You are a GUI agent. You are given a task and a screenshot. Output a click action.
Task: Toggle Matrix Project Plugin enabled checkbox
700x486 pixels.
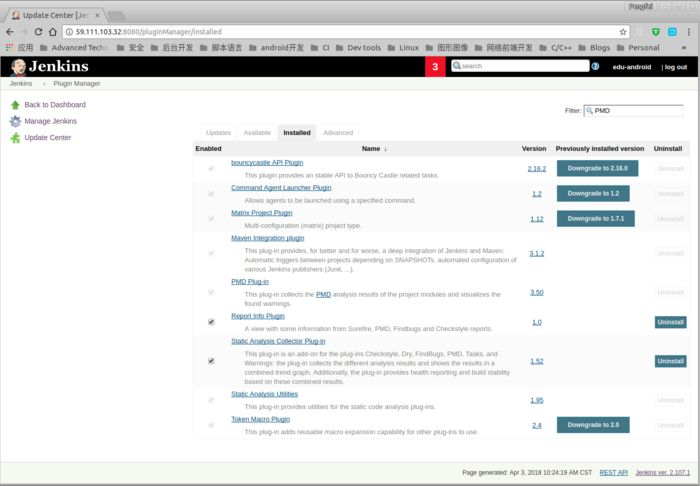(211, 219)
